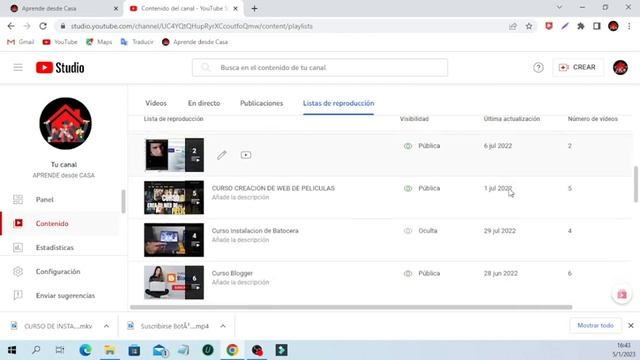The image size is (640, 360).
Task: Open the account avatar menu in Studio header
Action: 620,67
